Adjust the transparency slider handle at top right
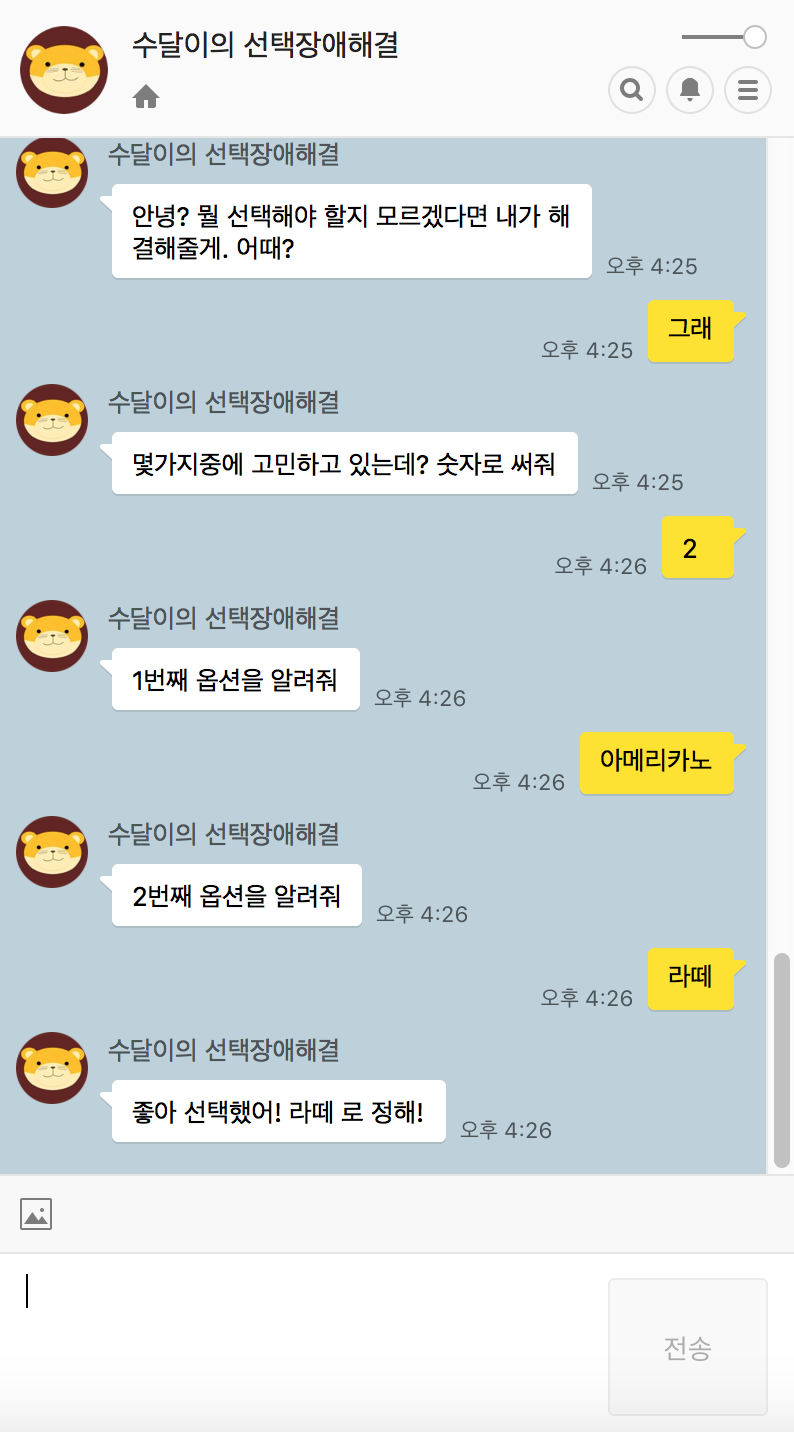Screen dimensions: 794x1432 (x=755, y=37)
